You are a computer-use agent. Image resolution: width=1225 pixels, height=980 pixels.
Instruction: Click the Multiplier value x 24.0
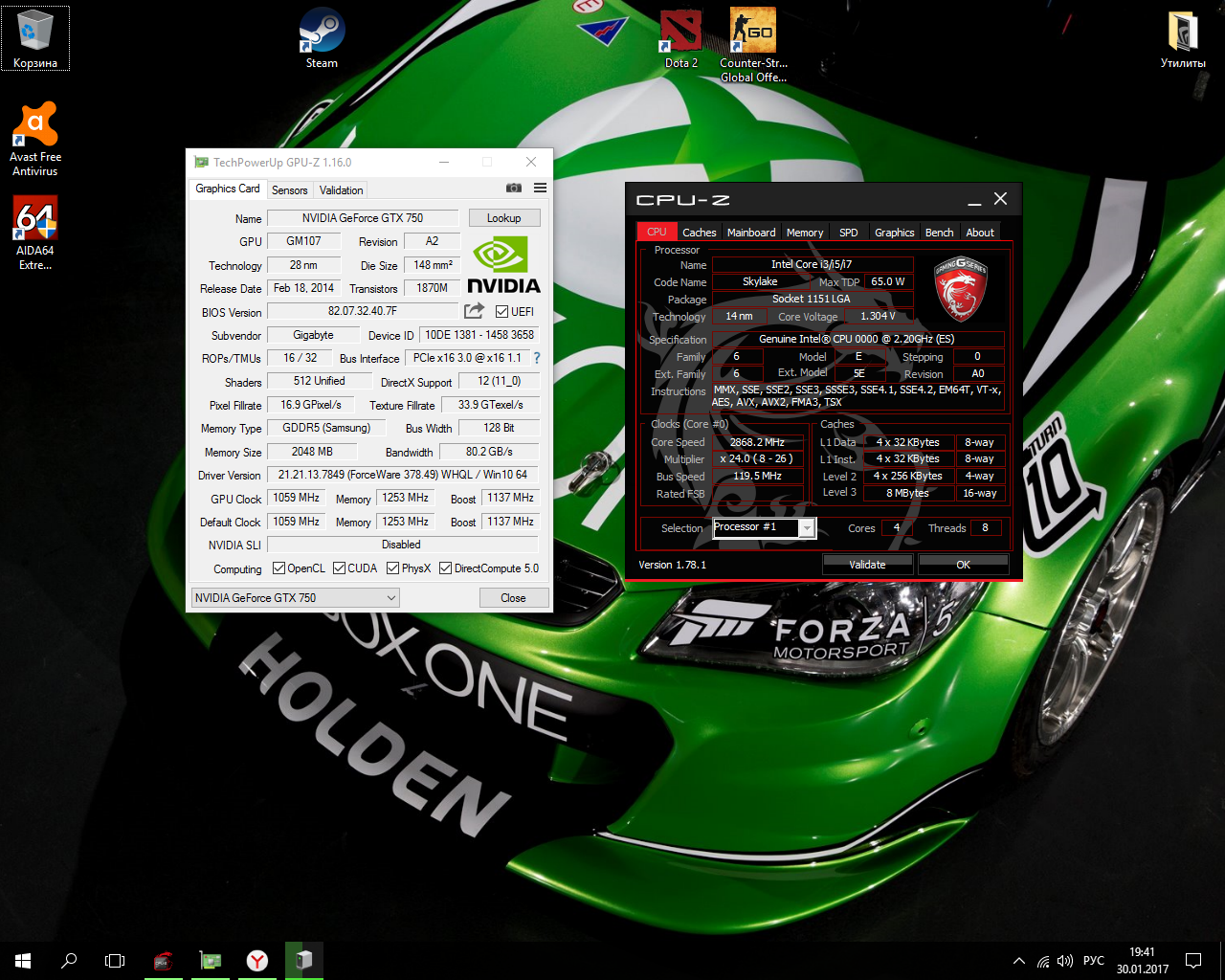point(757,458)
